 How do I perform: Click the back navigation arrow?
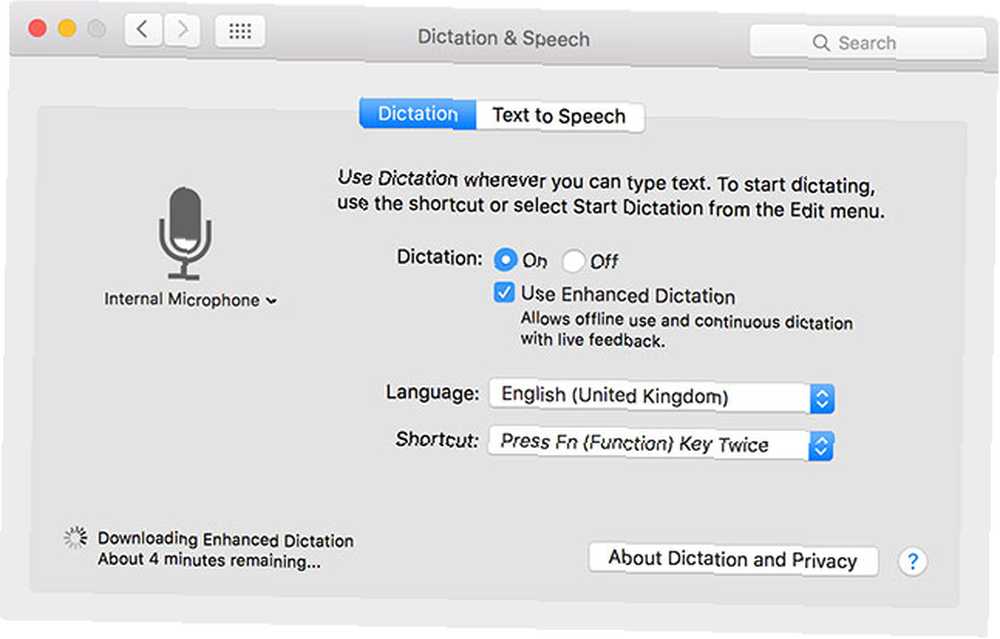[x=143, y=30]
